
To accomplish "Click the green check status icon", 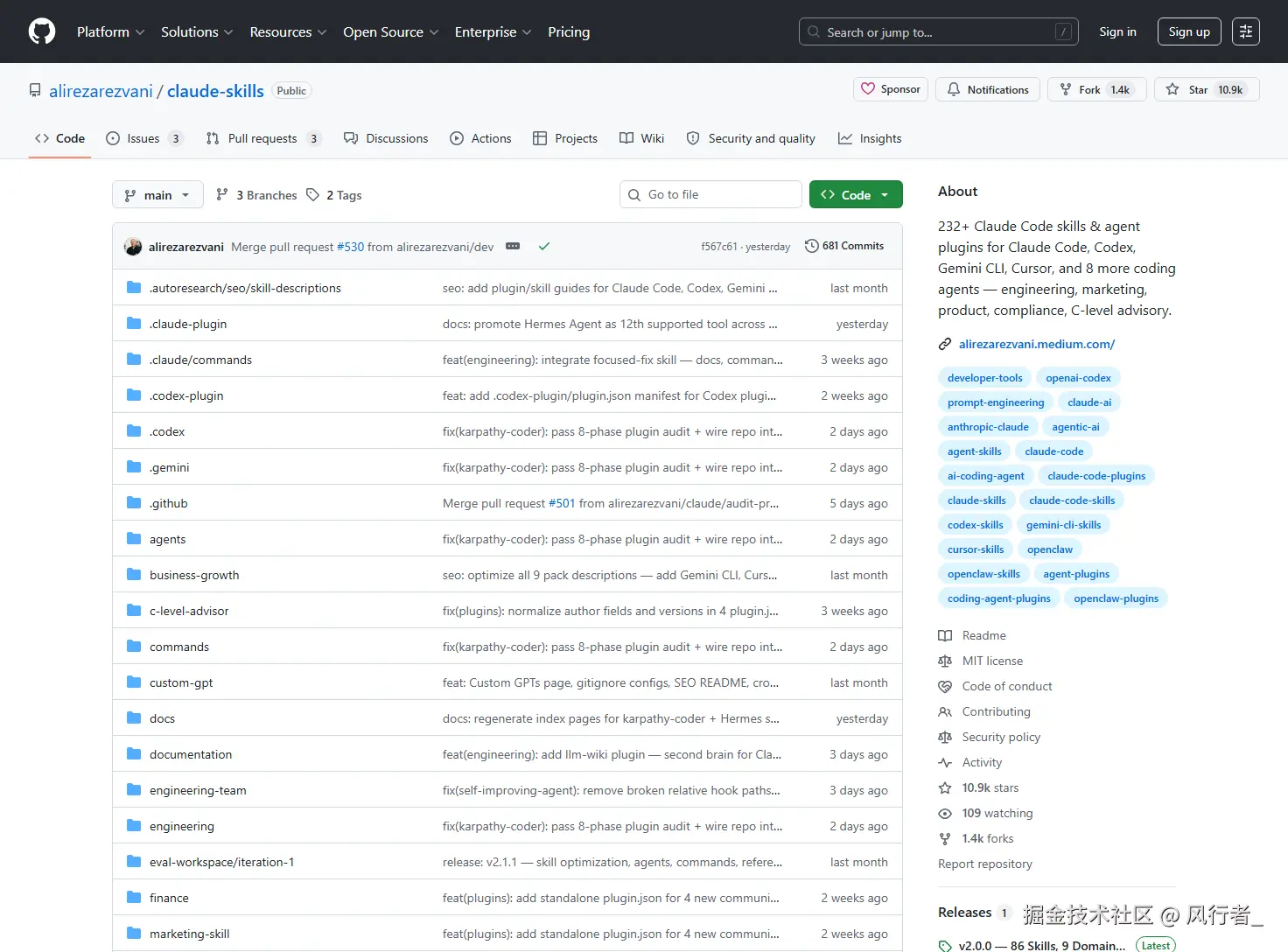I will tap(544, 247).
